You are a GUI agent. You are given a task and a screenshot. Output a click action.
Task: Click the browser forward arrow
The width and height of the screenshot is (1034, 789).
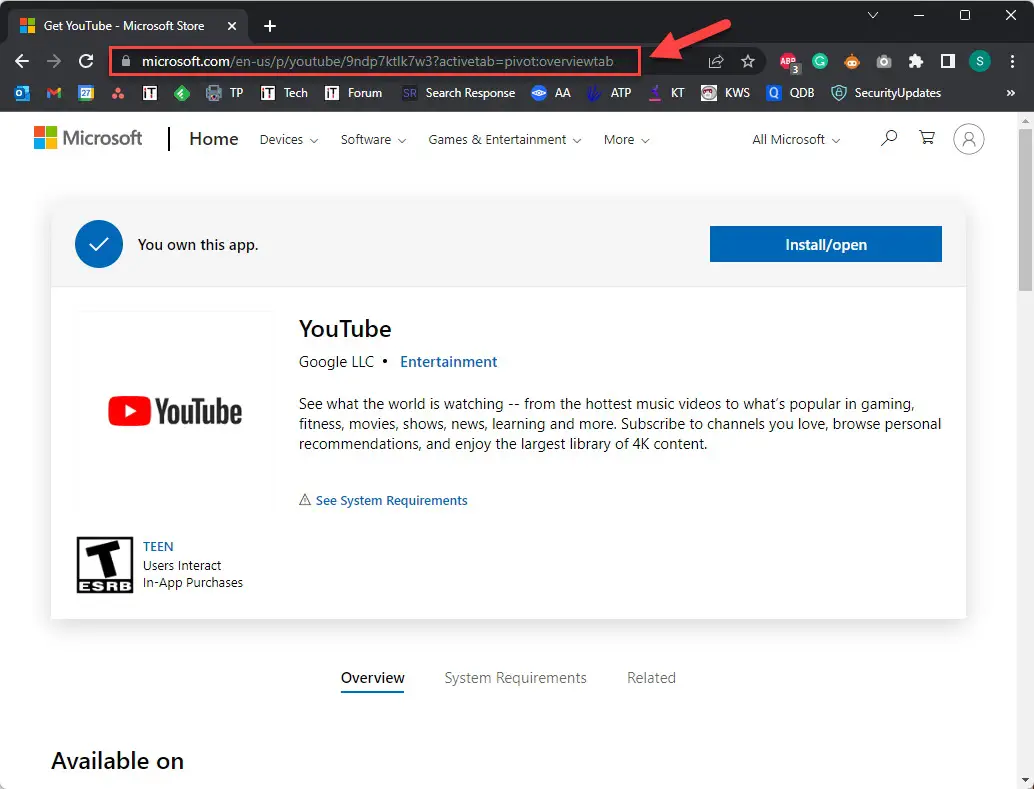54,61
